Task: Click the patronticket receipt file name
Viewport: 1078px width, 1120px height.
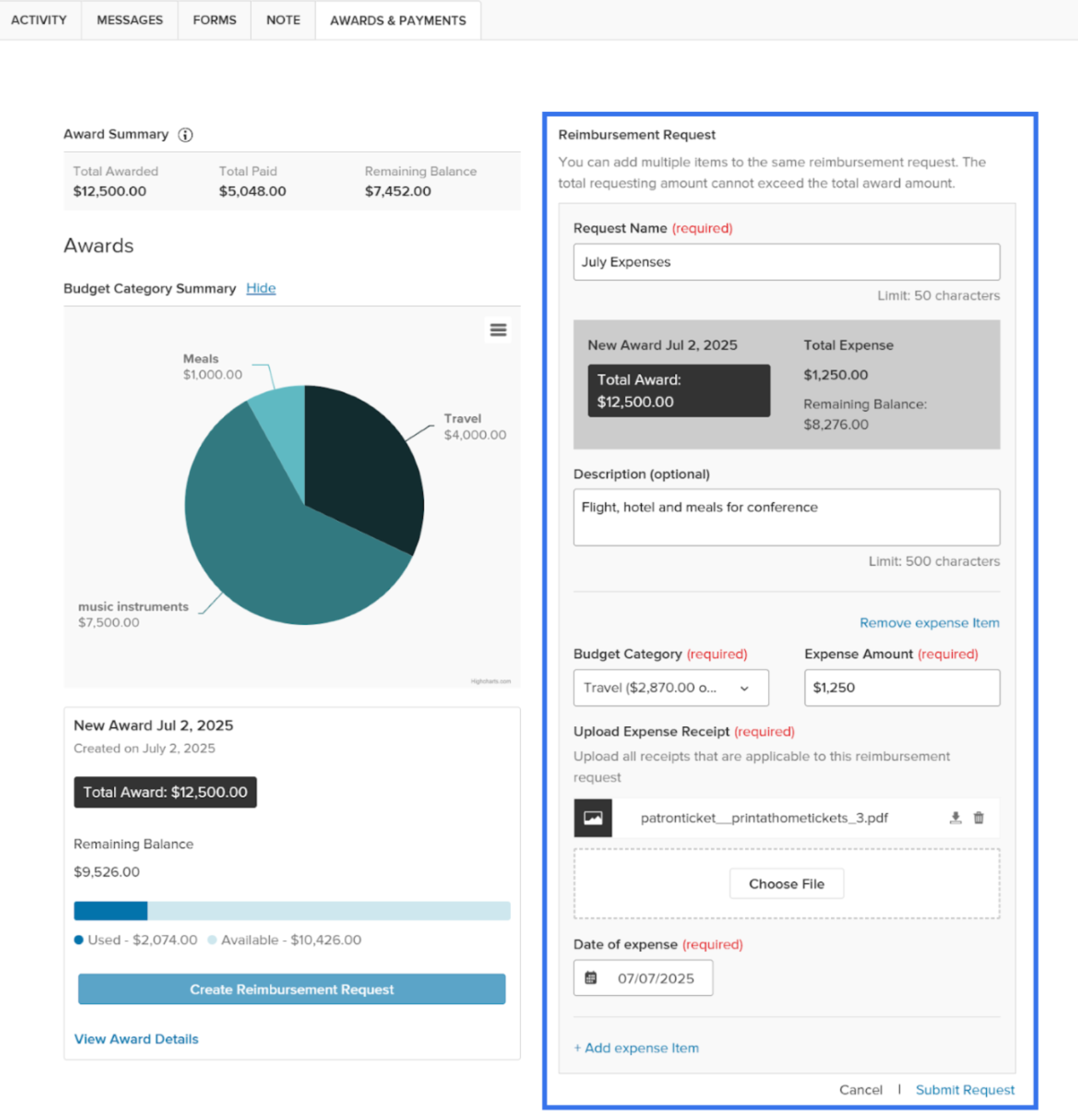Action: click(x=764, y=818)
